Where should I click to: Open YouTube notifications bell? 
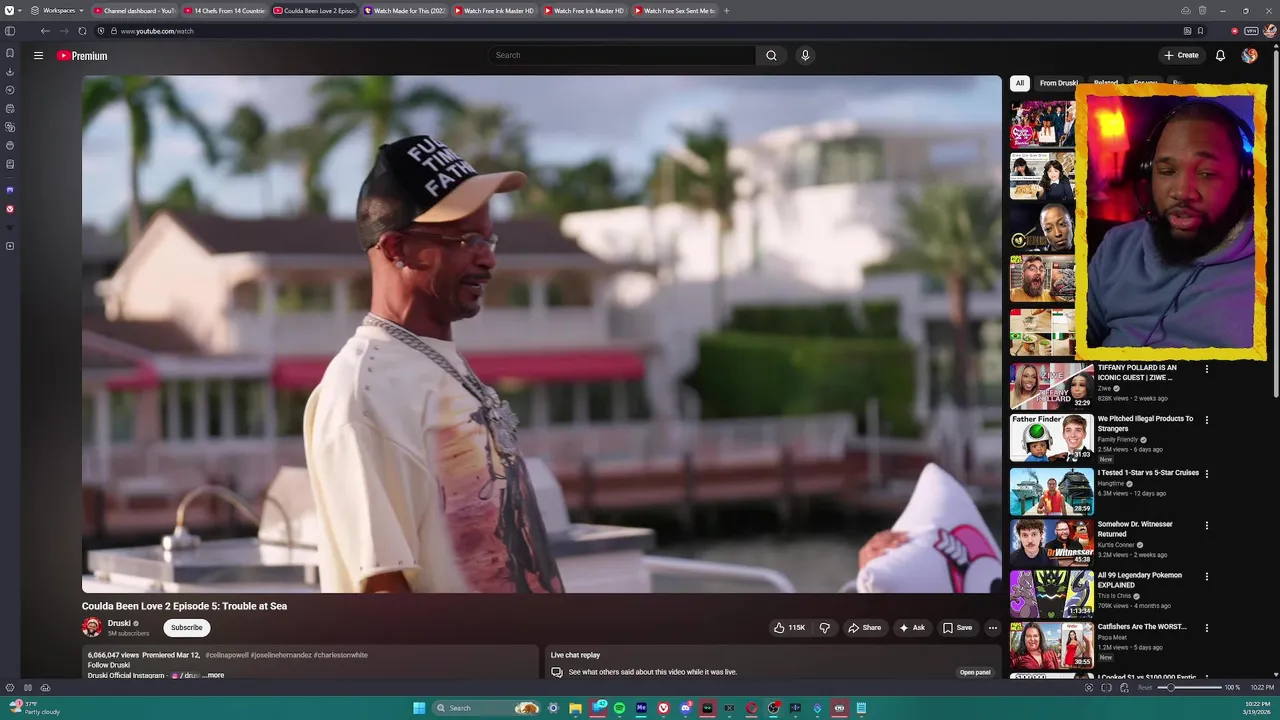[x=1220, y=55]
